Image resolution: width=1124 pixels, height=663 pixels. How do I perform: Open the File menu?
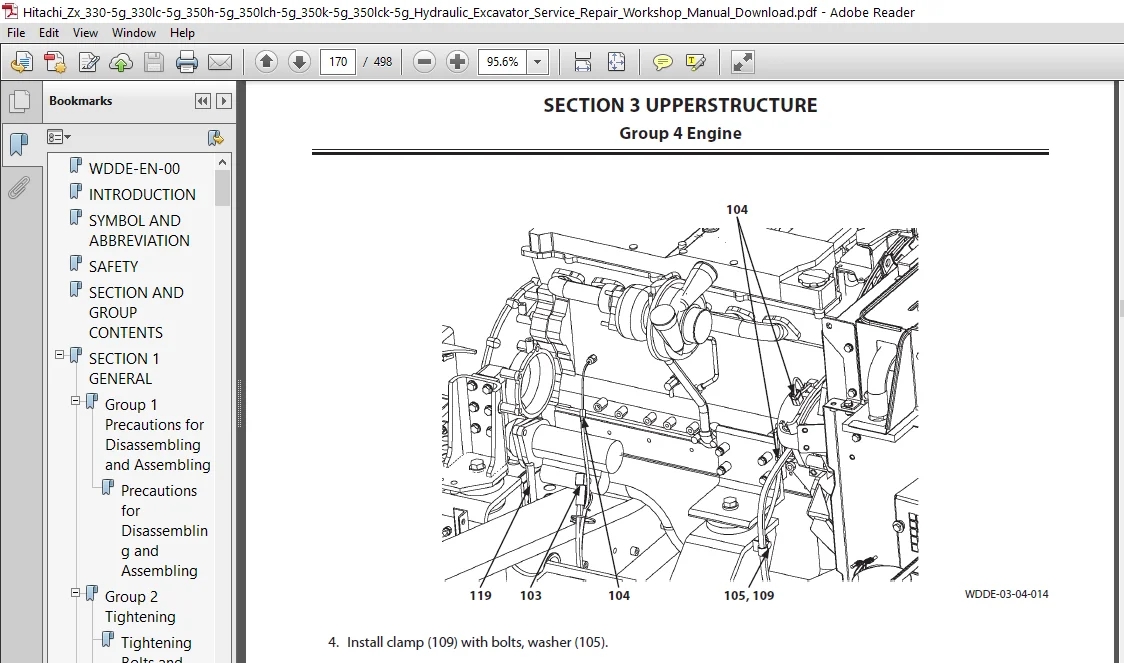pyautogui.click(x=16, y=33)
